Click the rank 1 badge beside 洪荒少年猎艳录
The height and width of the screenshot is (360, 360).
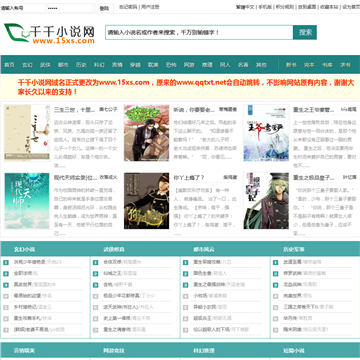[6, 262]
